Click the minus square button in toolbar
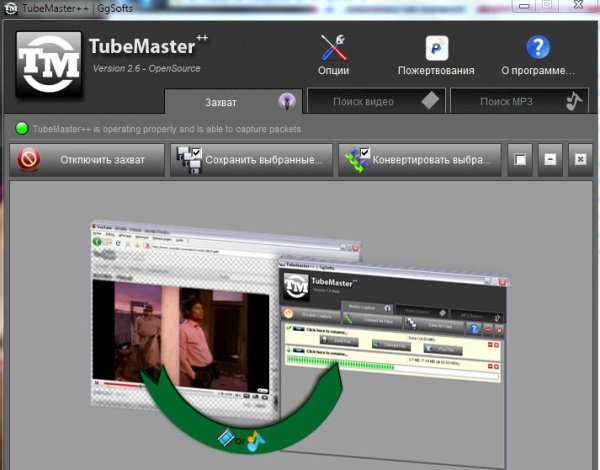The height and width of the screenshot is (470, 600). [x=550, y=160]
